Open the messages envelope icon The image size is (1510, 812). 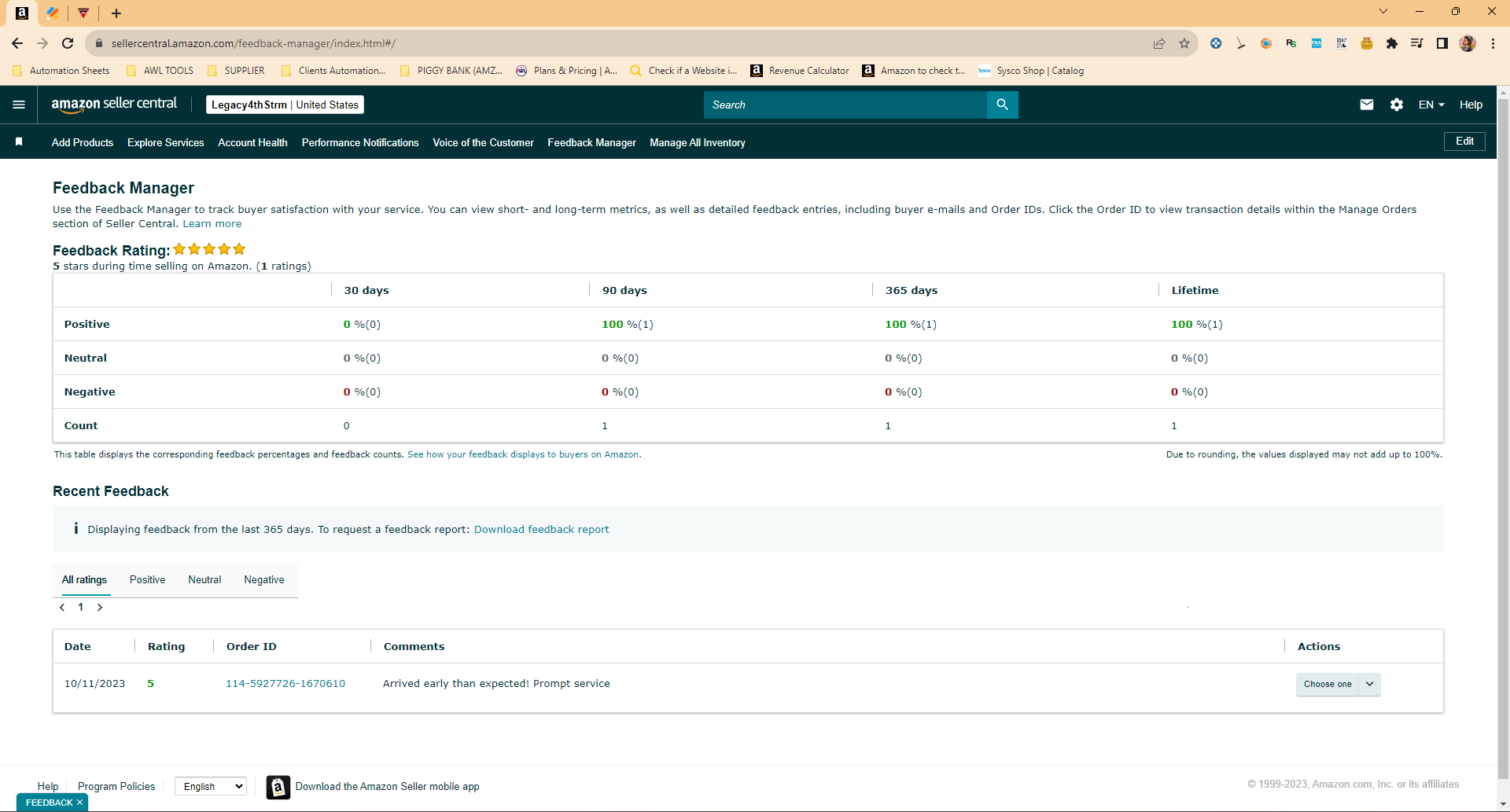(x=1367, y=105)
